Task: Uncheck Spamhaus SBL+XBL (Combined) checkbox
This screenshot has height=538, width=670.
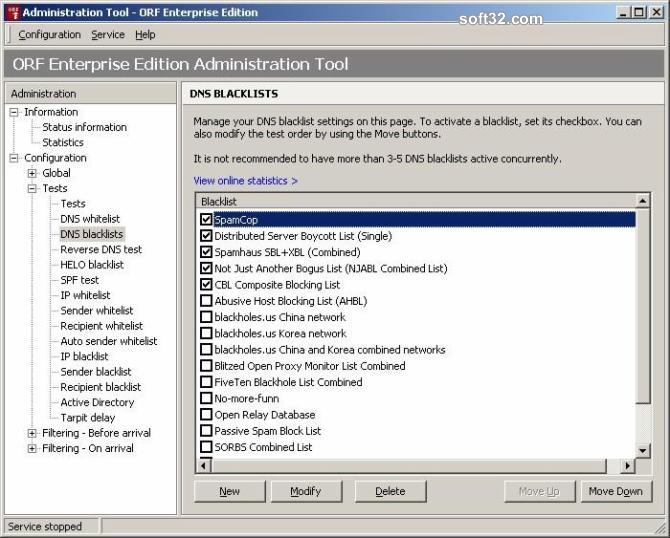Action: coord(206,252)
